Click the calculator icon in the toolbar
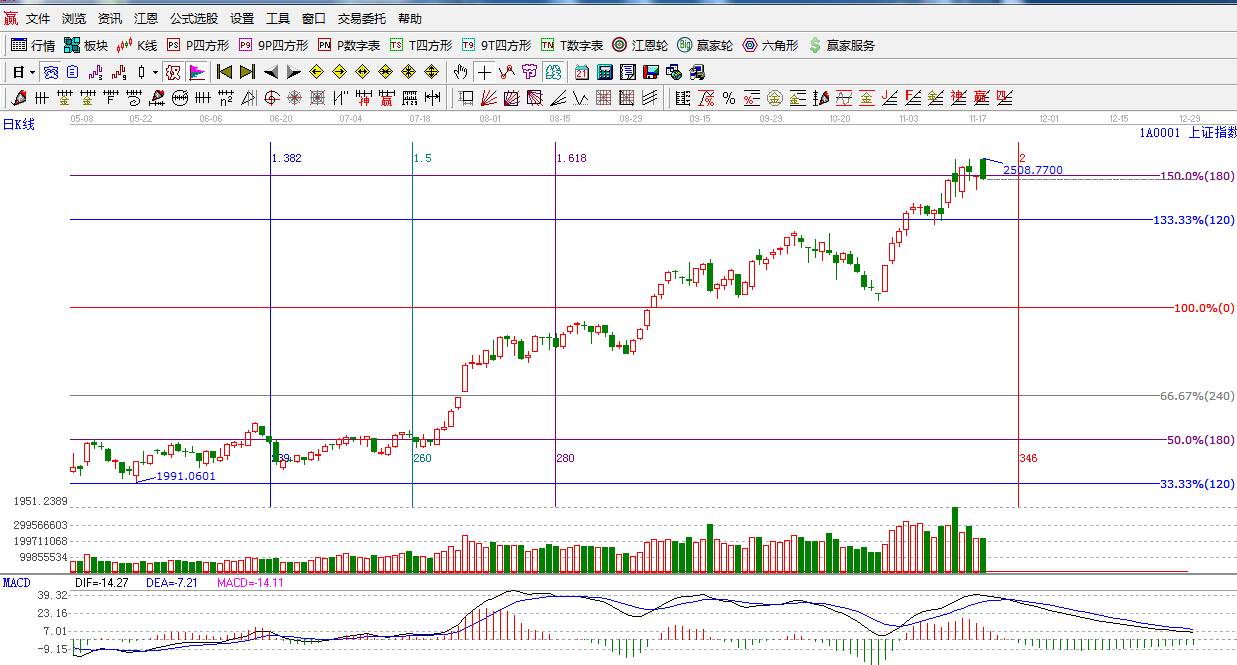Screen dimensions: 1237x665 pyautogui.click(x=605, y=72)
